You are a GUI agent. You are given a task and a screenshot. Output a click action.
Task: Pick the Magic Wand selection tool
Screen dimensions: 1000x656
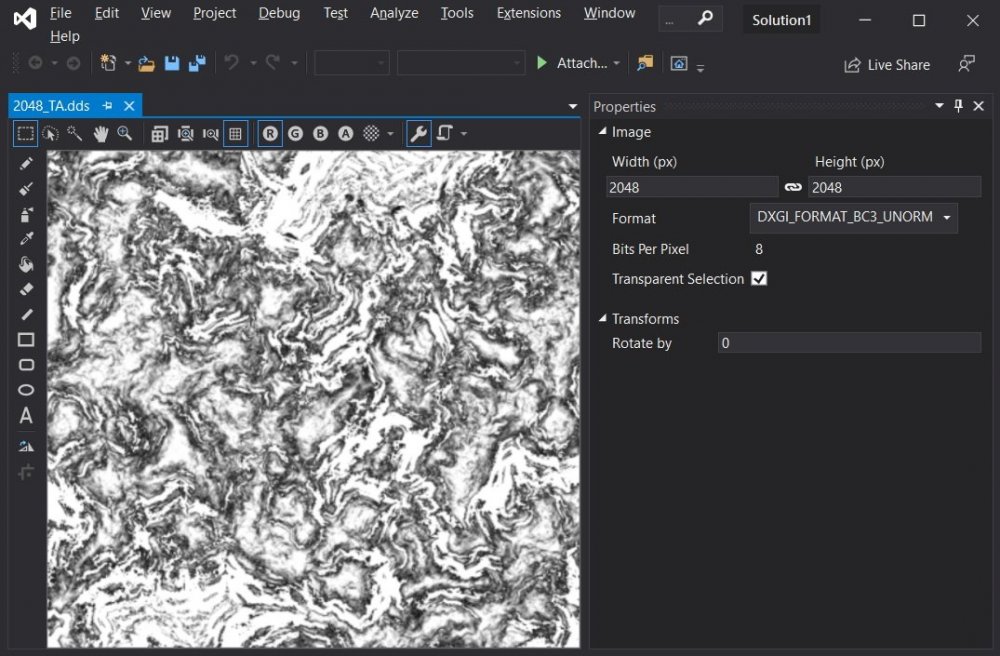coord(75,133)
